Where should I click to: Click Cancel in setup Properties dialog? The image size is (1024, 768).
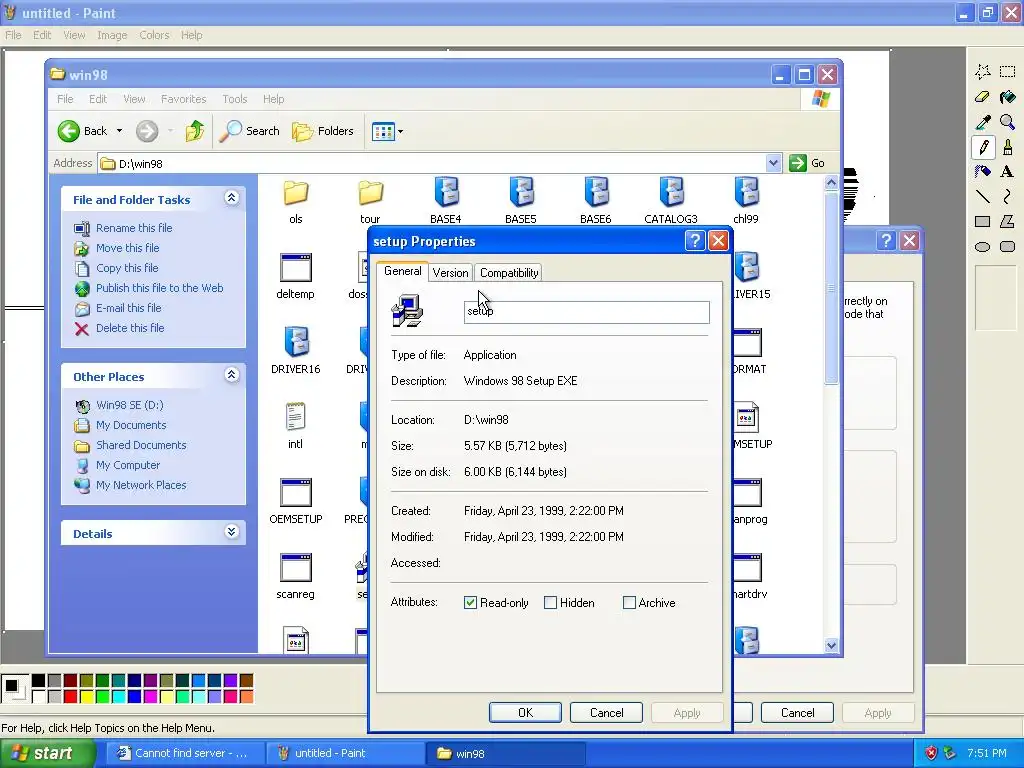[607, 712]
